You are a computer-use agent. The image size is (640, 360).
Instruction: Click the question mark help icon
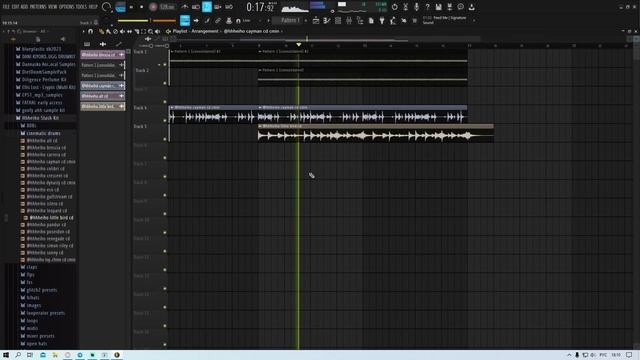(427, 7)
